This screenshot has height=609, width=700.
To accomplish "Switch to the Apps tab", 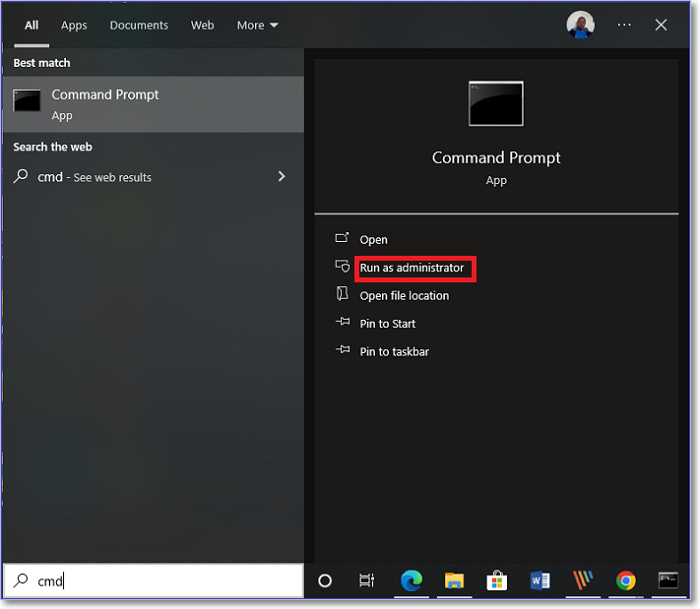I will click(x=74, y=25).
